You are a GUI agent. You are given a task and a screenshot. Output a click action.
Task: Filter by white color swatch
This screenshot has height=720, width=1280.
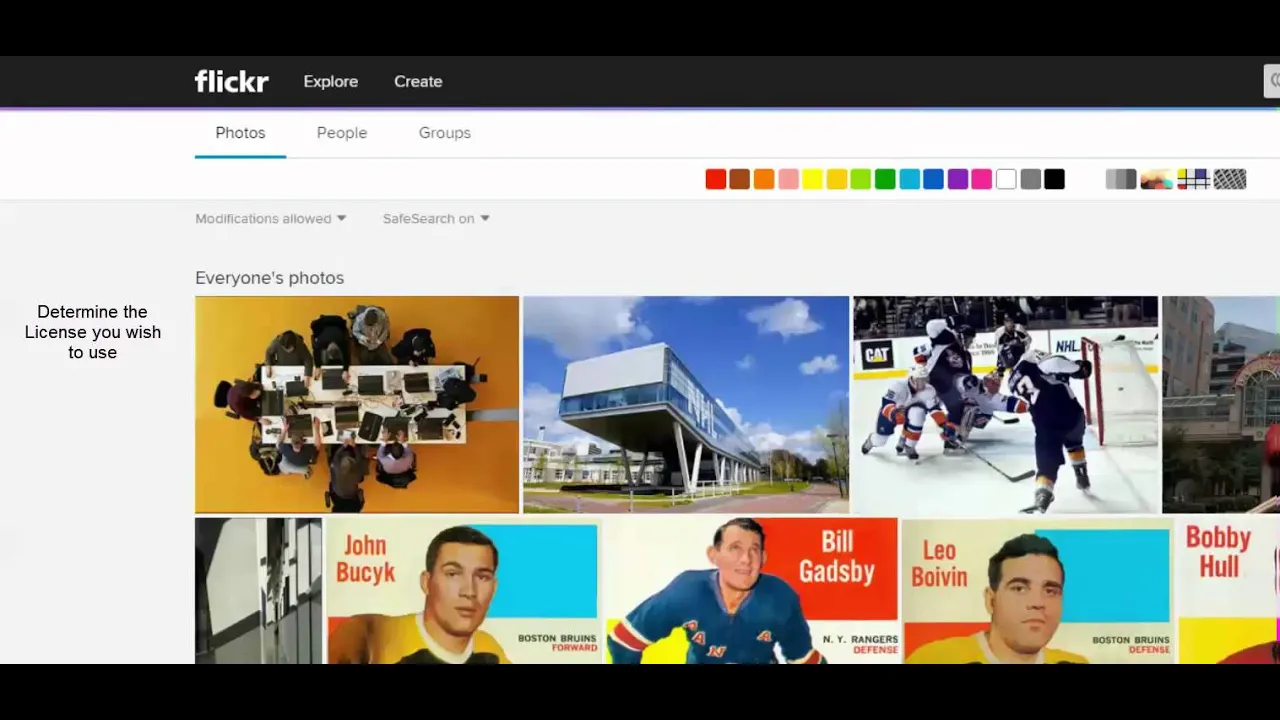click(x=1006, y=179)
